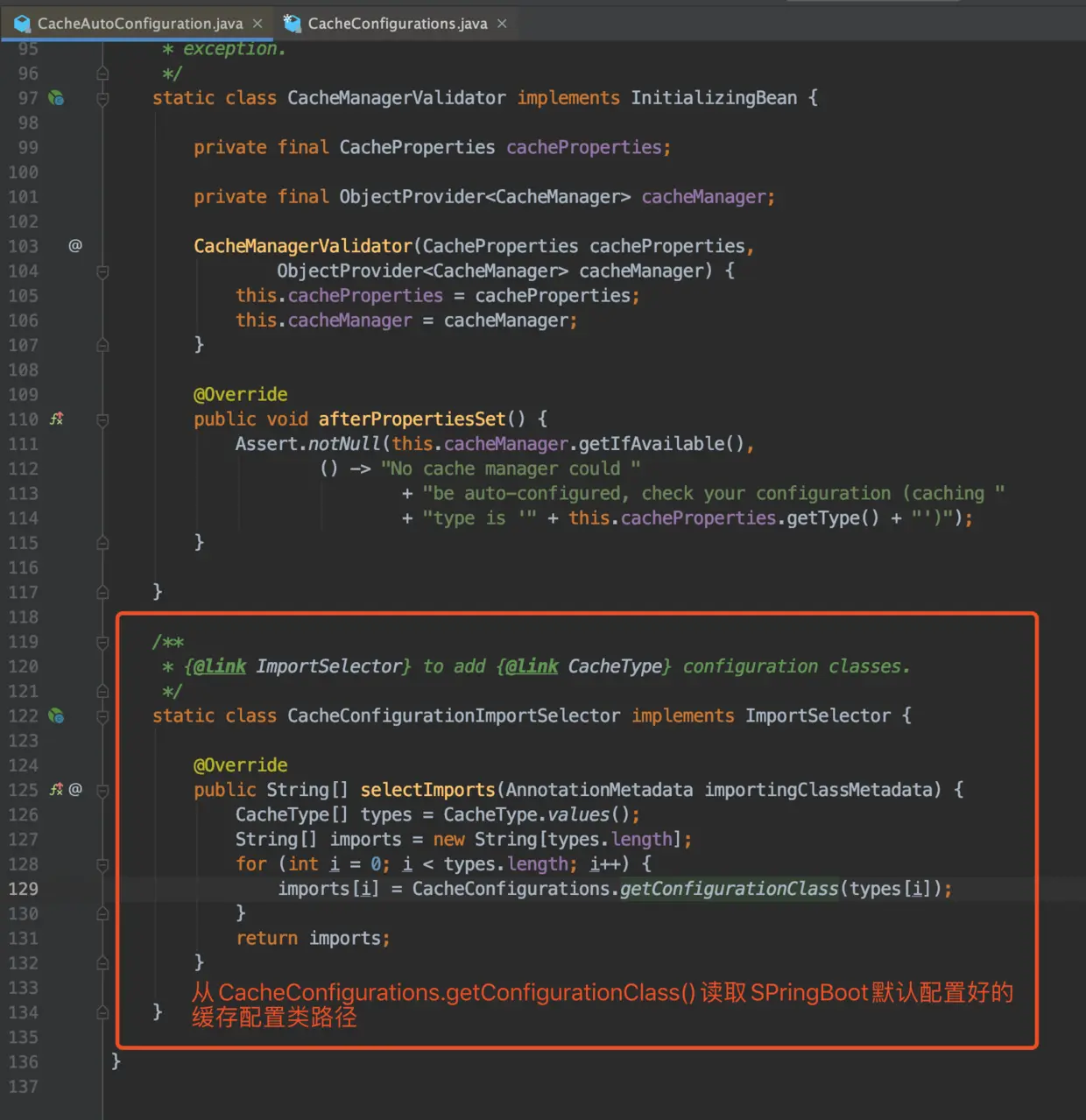This screenshot has height=1120, width=1086.
Task: Click line number 129 in the gutter
Action: tap(24, 889)
